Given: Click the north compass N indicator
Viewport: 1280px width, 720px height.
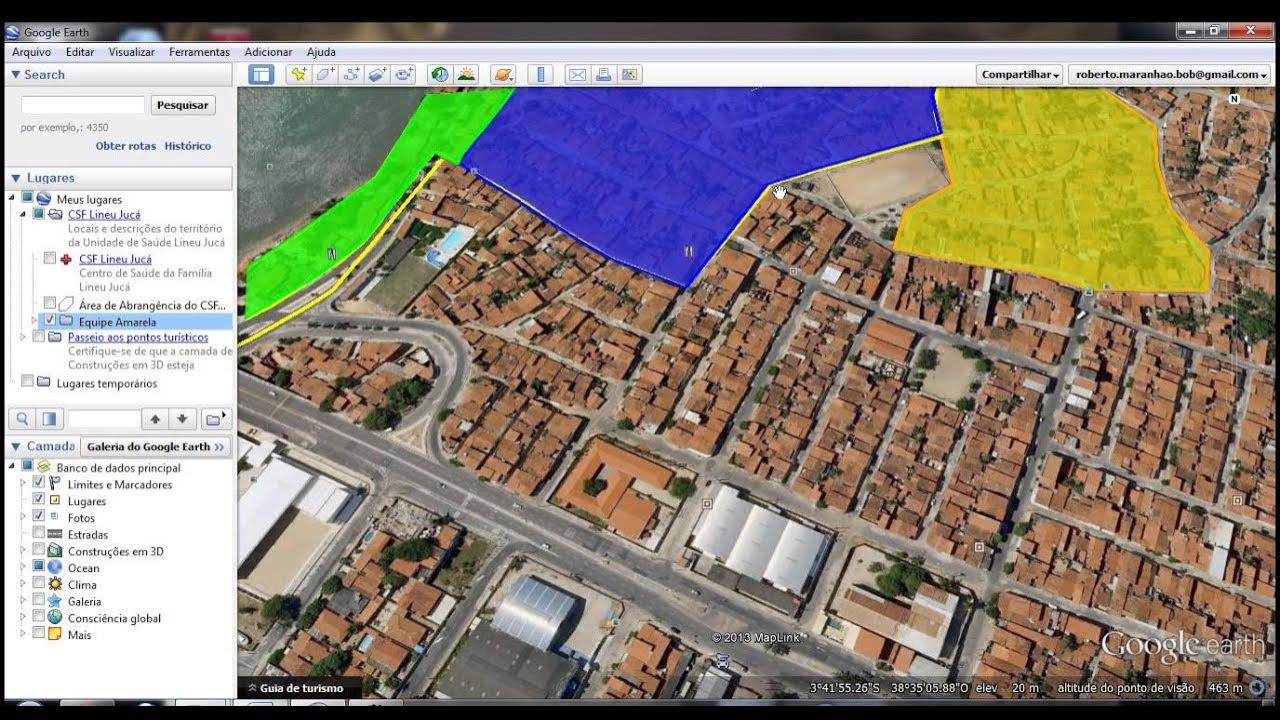Looking at the screenshot, I should point(1234,99).
